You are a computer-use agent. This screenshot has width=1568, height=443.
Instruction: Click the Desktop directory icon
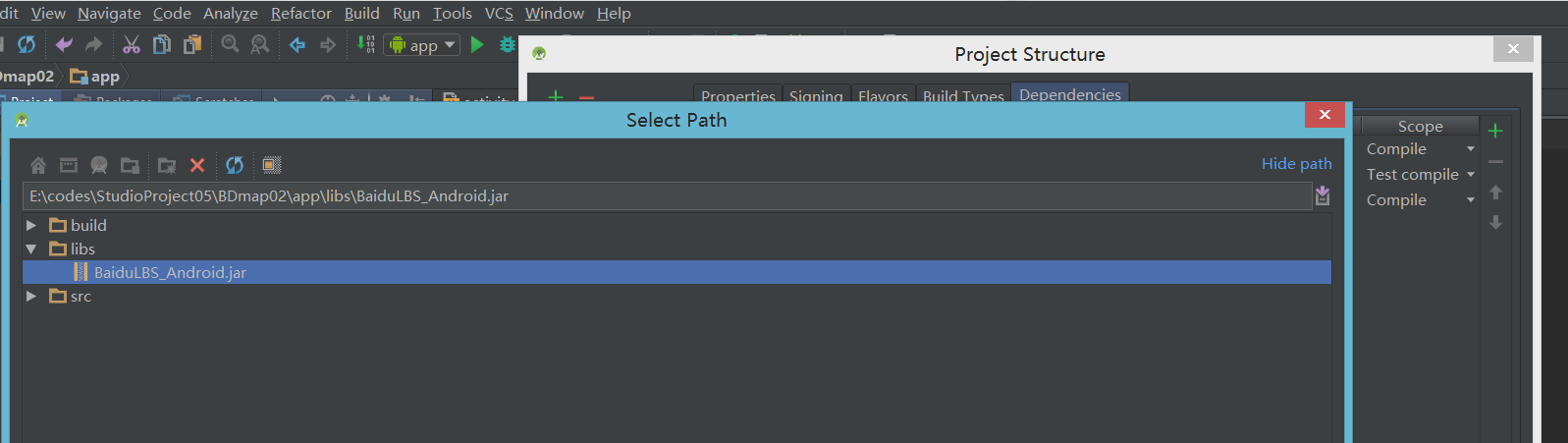69,165
